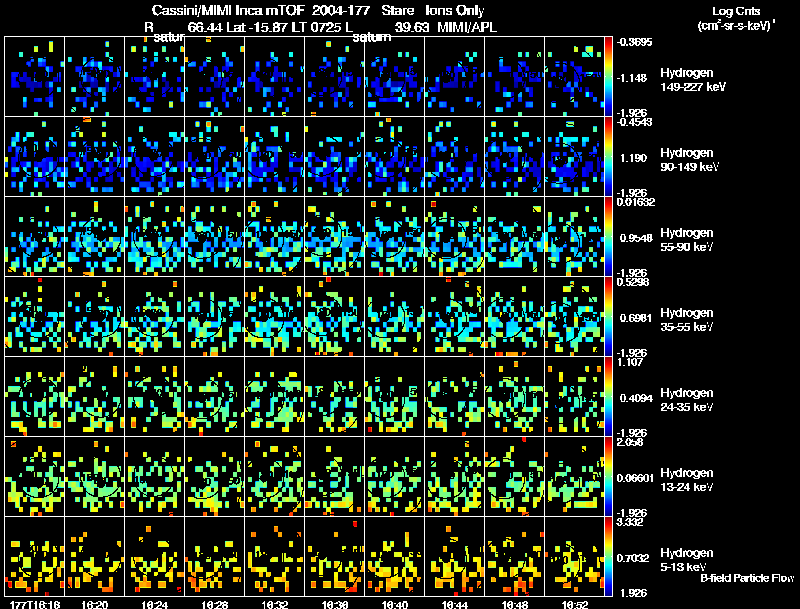Click the color bar for 13-24 keV row
Viewport: 800px width, 609px height.
tap(608, 477)
